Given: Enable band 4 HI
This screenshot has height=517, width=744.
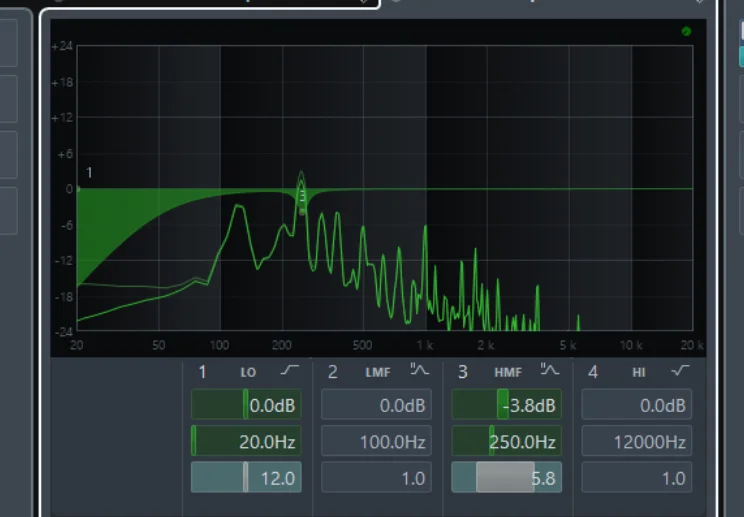Looking at the screenshot, I should click(x=593, y=372).
